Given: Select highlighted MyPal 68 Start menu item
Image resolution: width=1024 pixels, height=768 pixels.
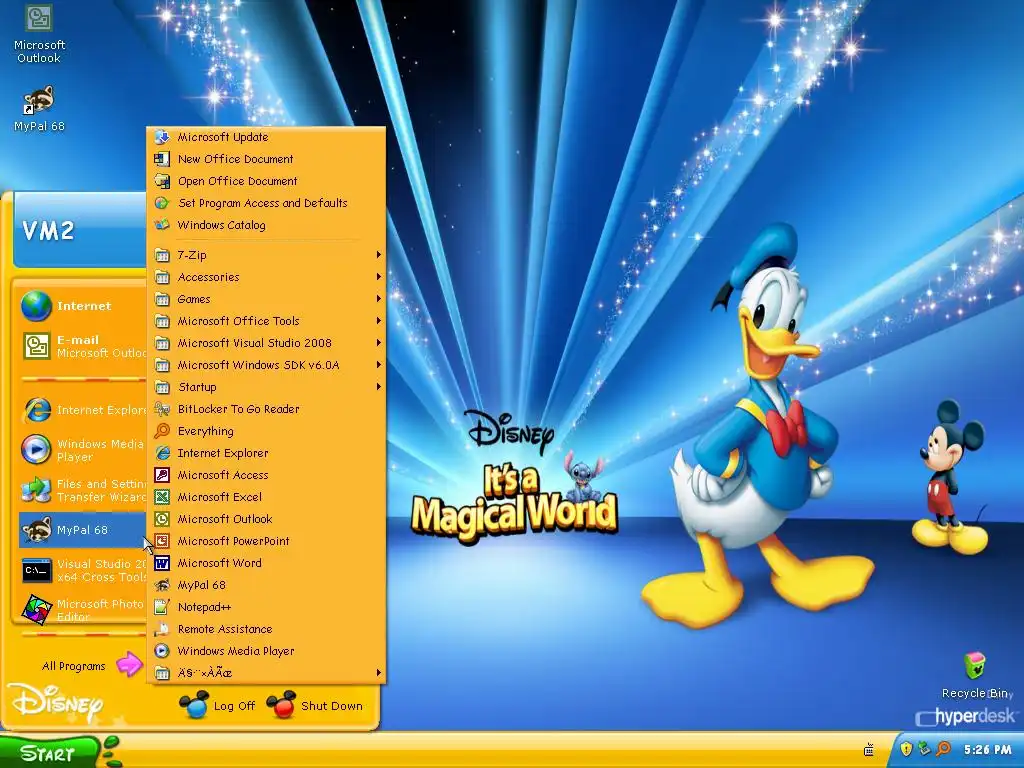Looking at the screenshot, I should pos(82,530).
